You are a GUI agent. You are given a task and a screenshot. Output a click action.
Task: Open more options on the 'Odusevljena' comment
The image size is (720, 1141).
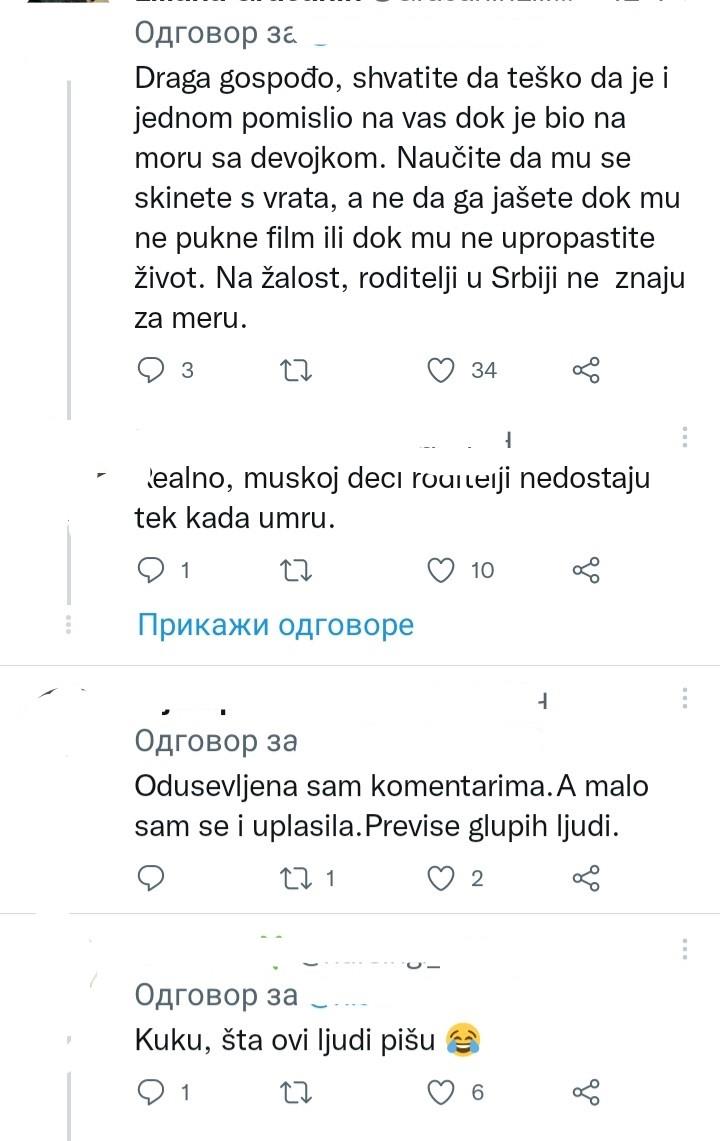tap(684, 696)
